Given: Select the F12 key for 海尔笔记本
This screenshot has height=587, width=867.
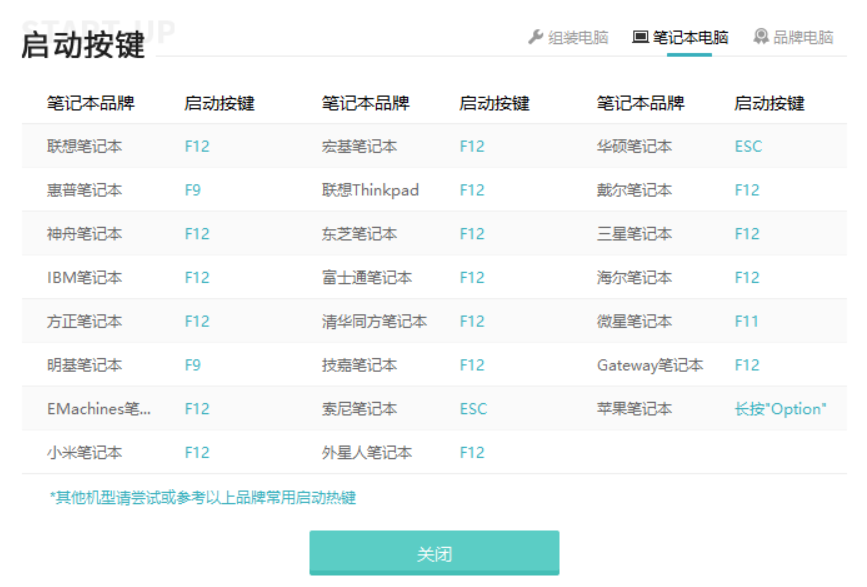Looking at the screenshot, I should coord(746,277).
